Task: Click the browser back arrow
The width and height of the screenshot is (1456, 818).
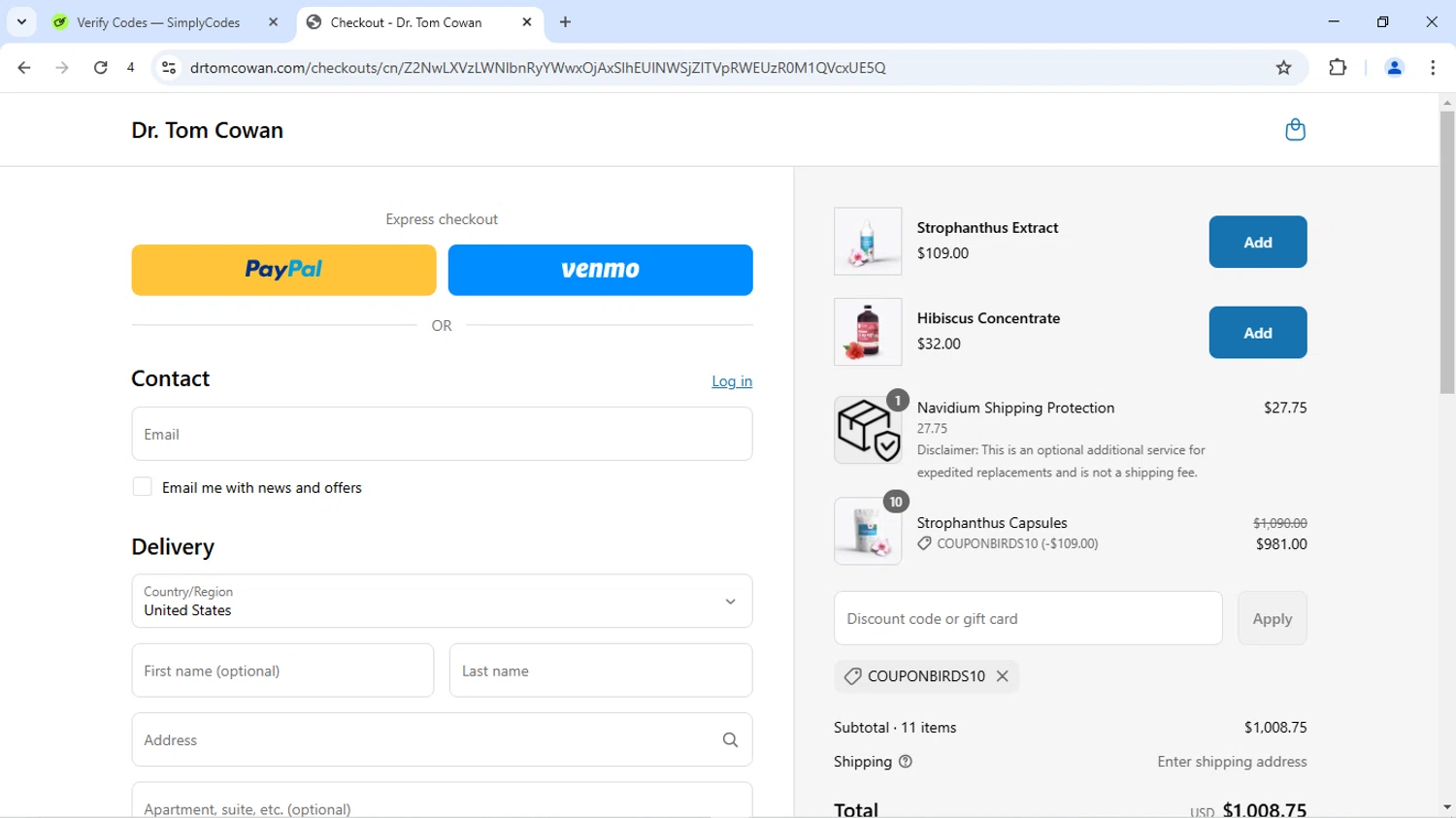Action: [x=24, y=68]
